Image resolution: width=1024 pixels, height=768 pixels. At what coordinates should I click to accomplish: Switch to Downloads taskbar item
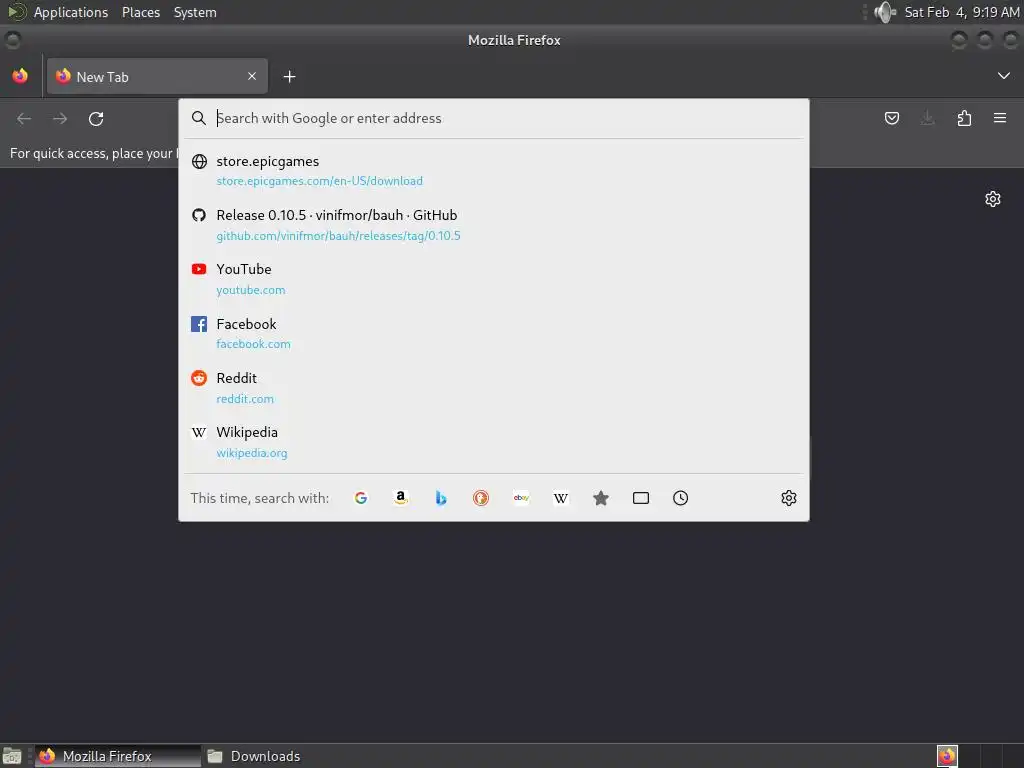click(253, 756)
